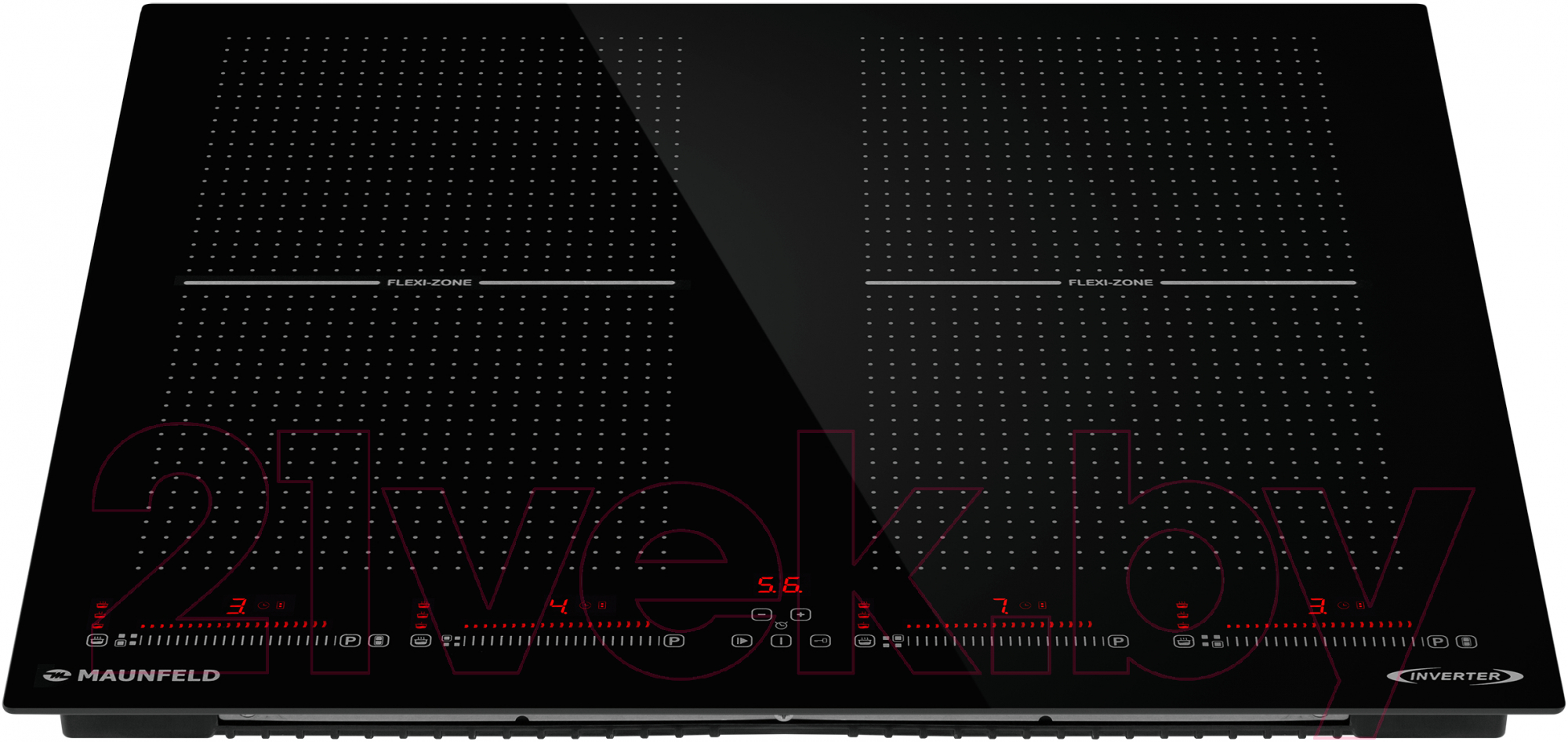Tap the rightmost zone's power slider scale
The image size is (1568, 742).
pos(1325,642)
